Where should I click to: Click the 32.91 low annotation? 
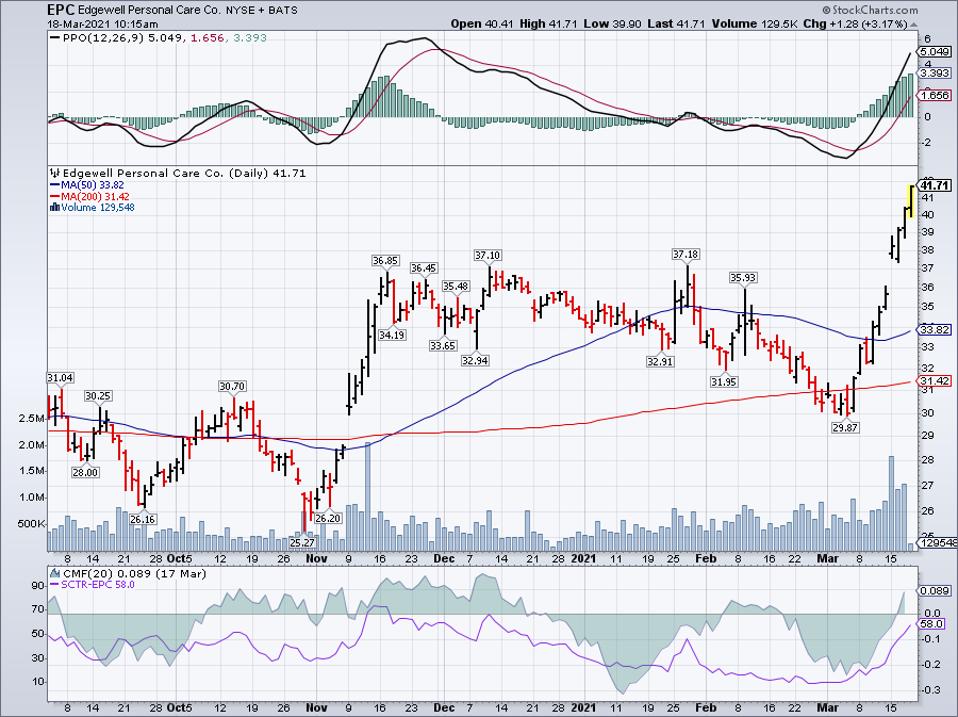[659, 361]
